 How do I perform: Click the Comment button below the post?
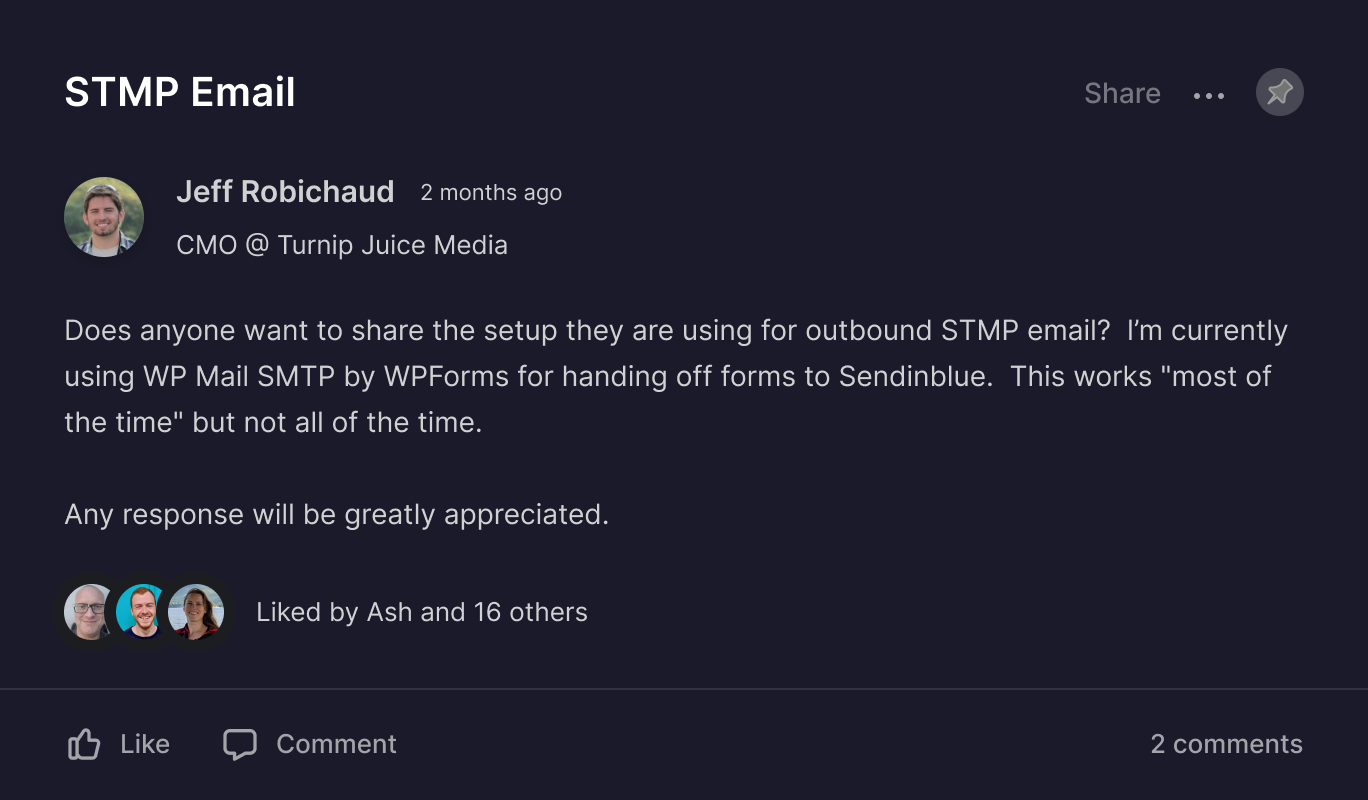click(308, 744)
